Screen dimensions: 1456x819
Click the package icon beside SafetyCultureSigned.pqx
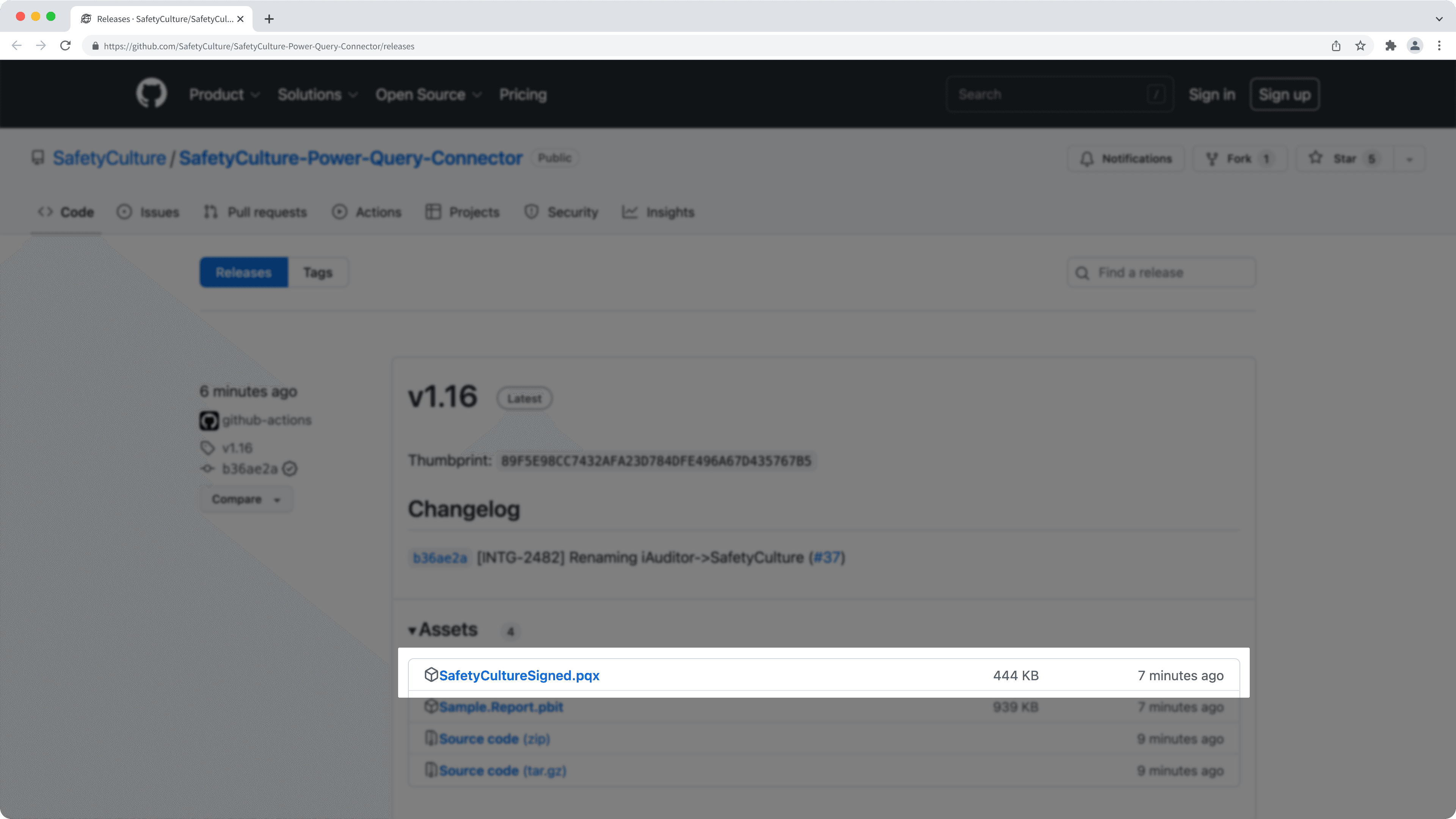pos(431,674)
